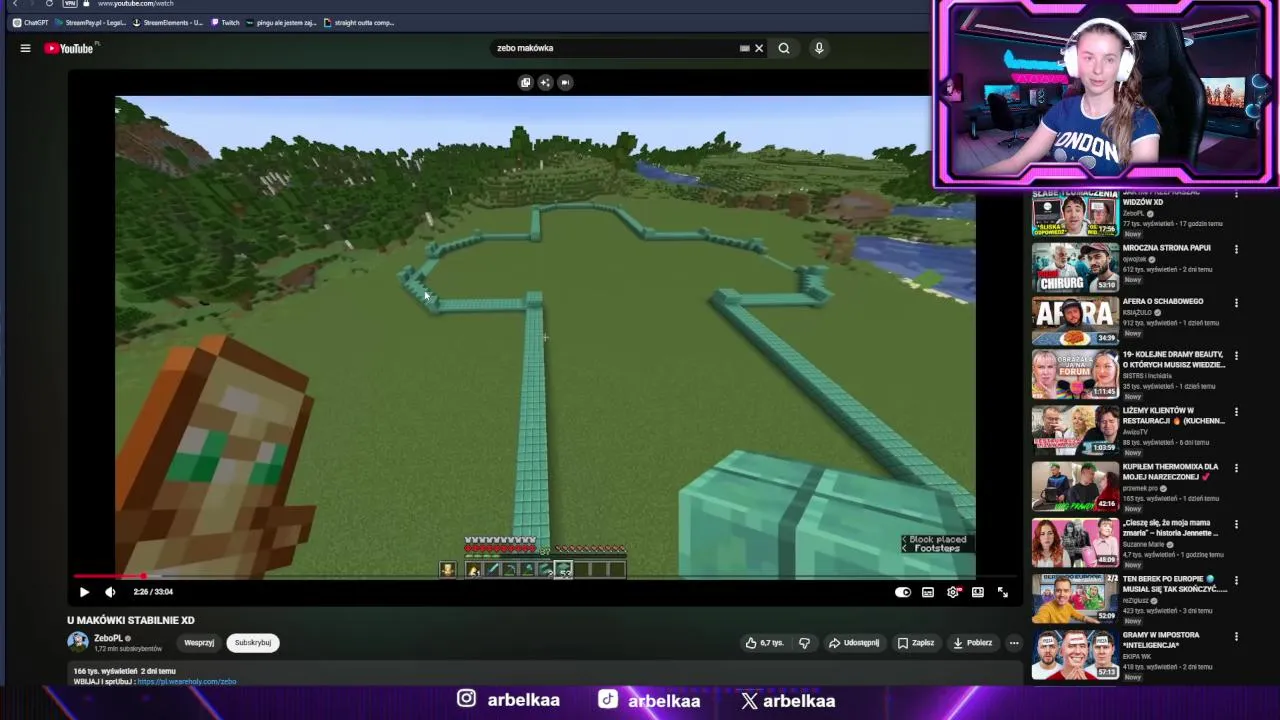Mute the video using the speaker icon

pos(110,592)
